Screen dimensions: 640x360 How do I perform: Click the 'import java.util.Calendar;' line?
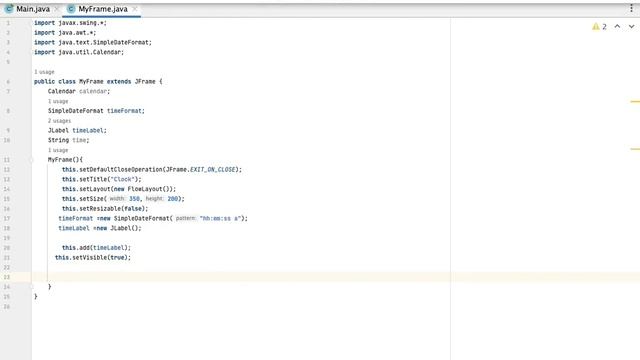(79, 52)
